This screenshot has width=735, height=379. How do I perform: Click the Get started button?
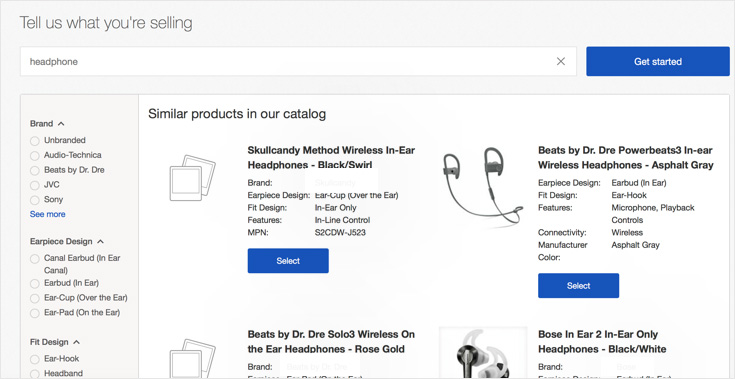click(x=658, y=61)
